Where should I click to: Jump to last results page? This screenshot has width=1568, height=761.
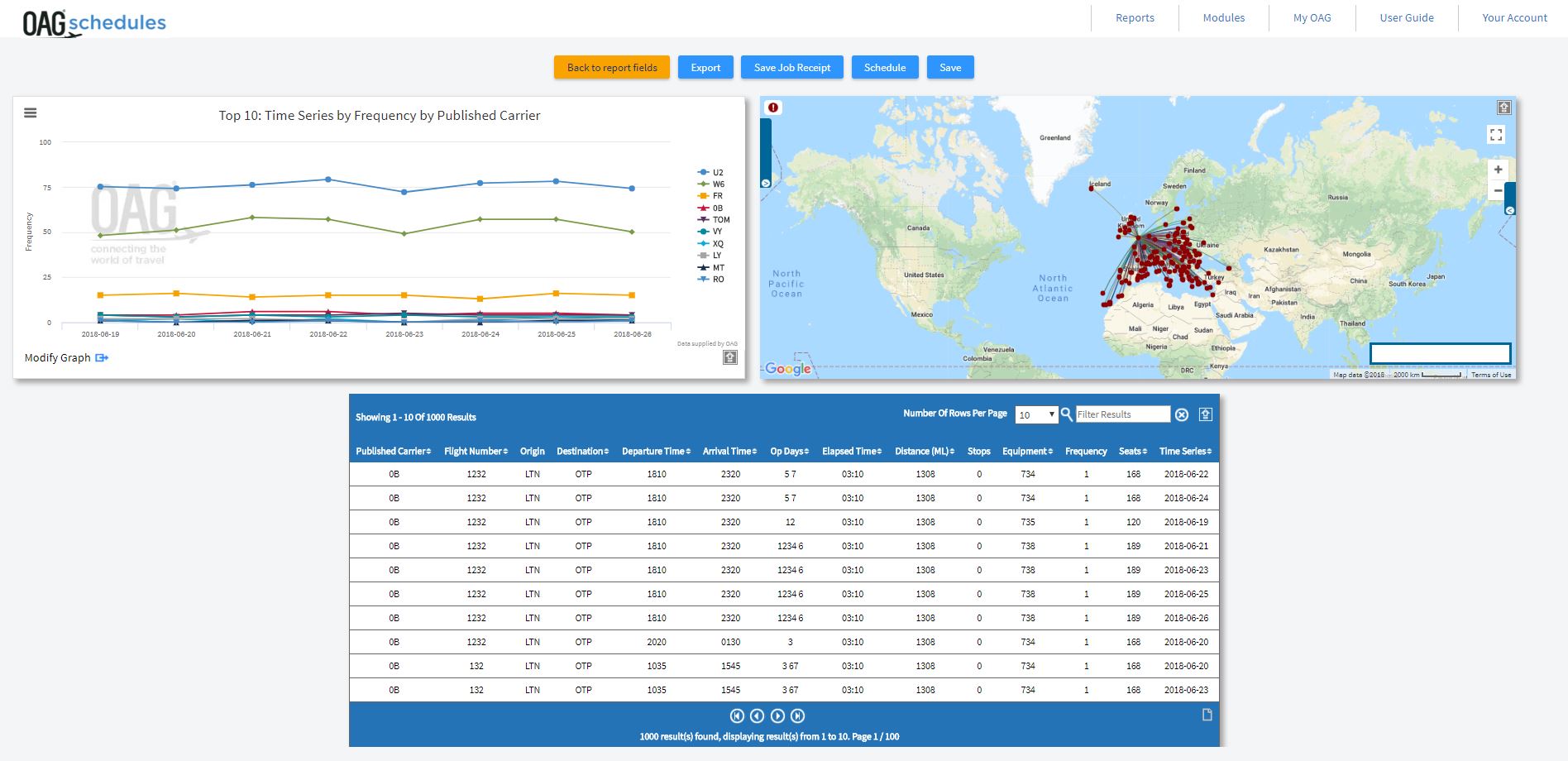point(797,716)
